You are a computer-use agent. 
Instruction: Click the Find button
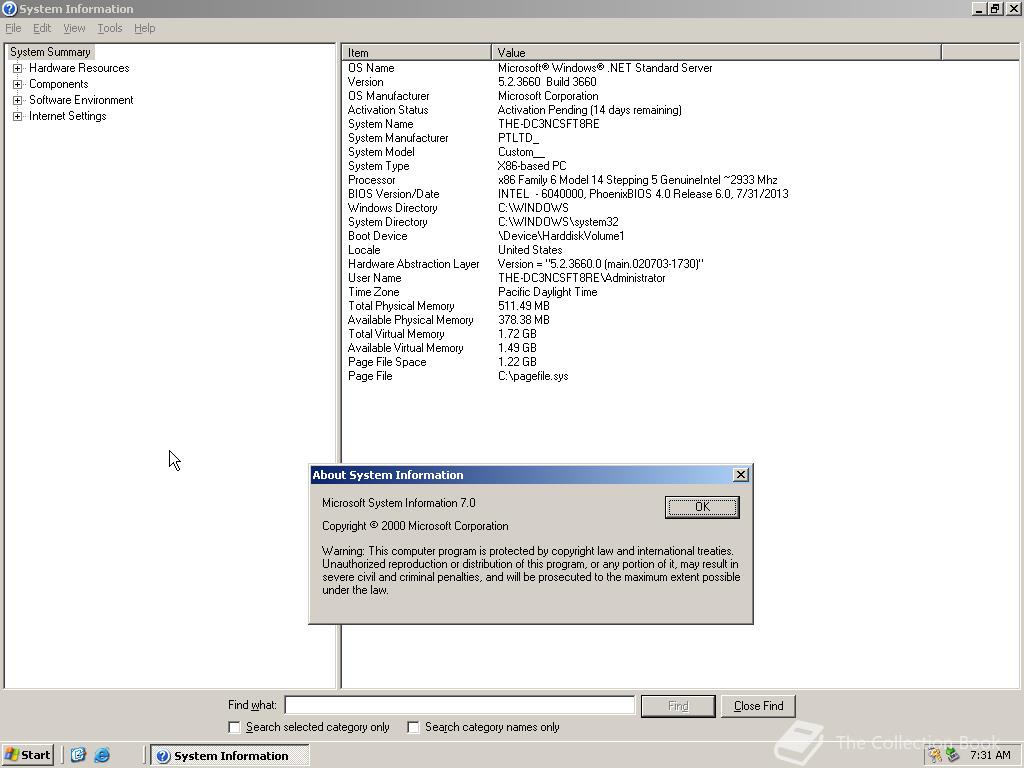pos(678,706)
